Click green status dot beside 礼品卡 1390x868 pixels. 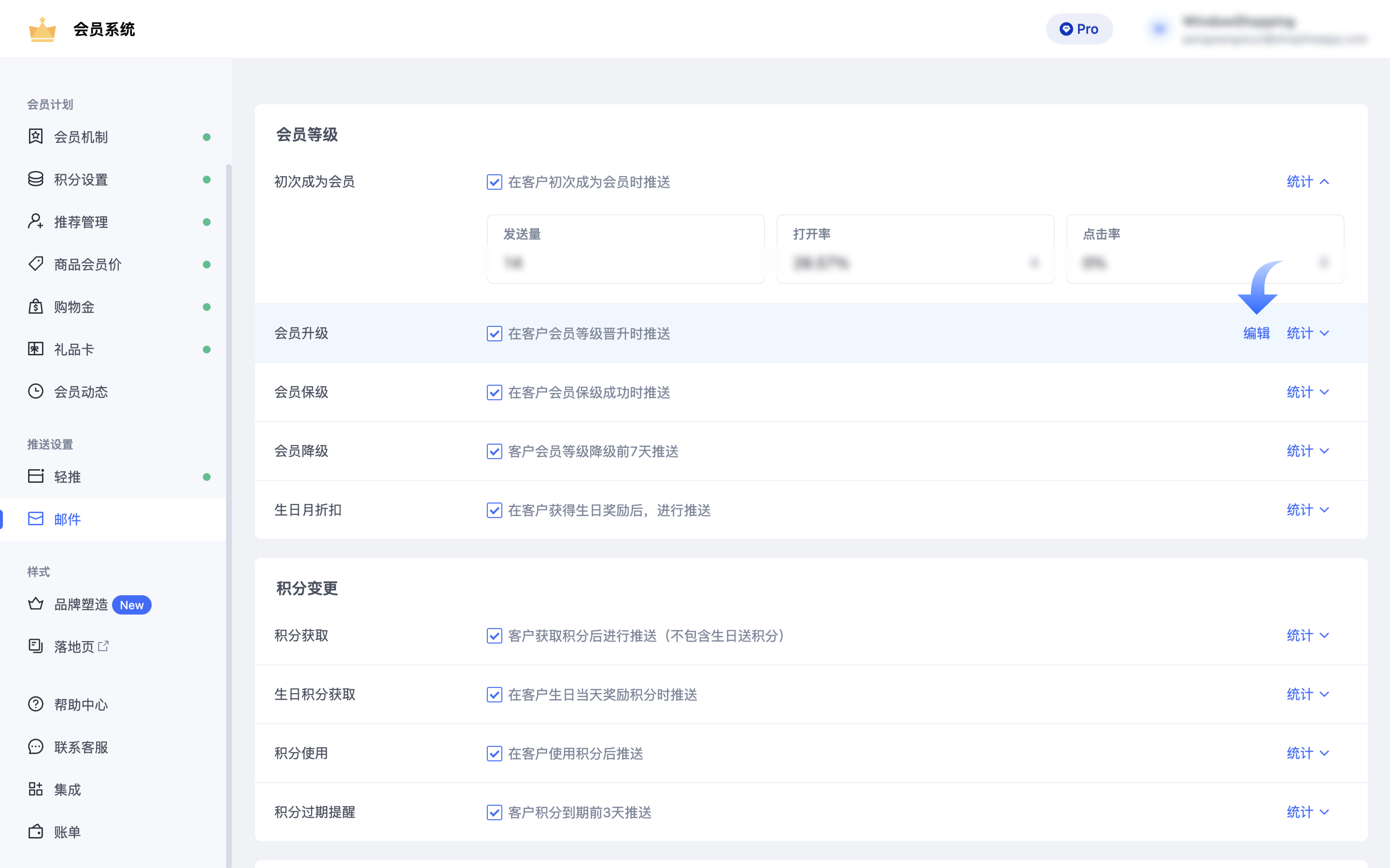point(207,350)
